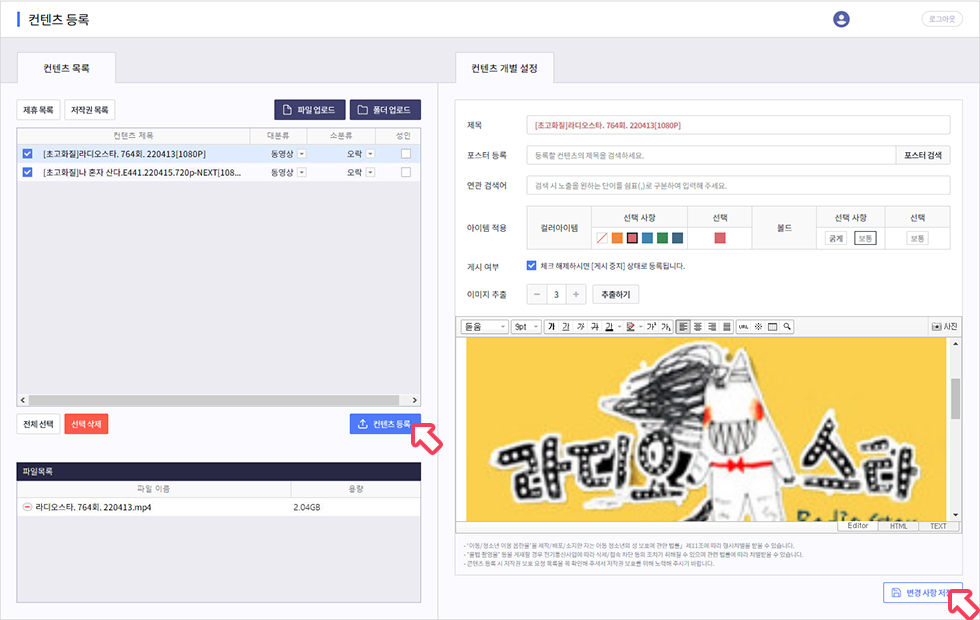Open 대분류 dropdown for 나 혼자 산다 row
The image size is (980, 620).
[302, 172]
